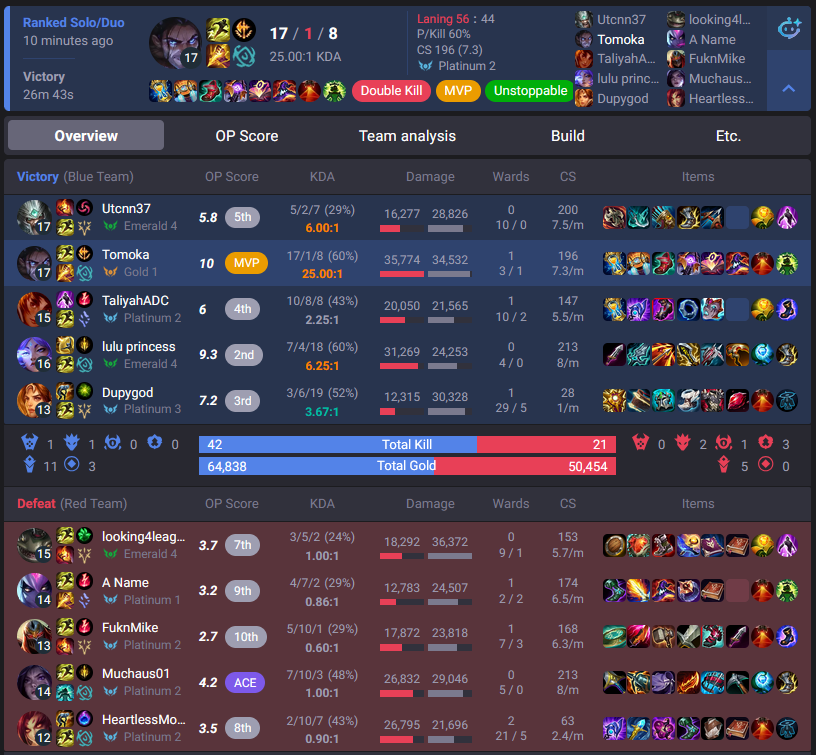Open the Team analysis tab

[407, 136]
